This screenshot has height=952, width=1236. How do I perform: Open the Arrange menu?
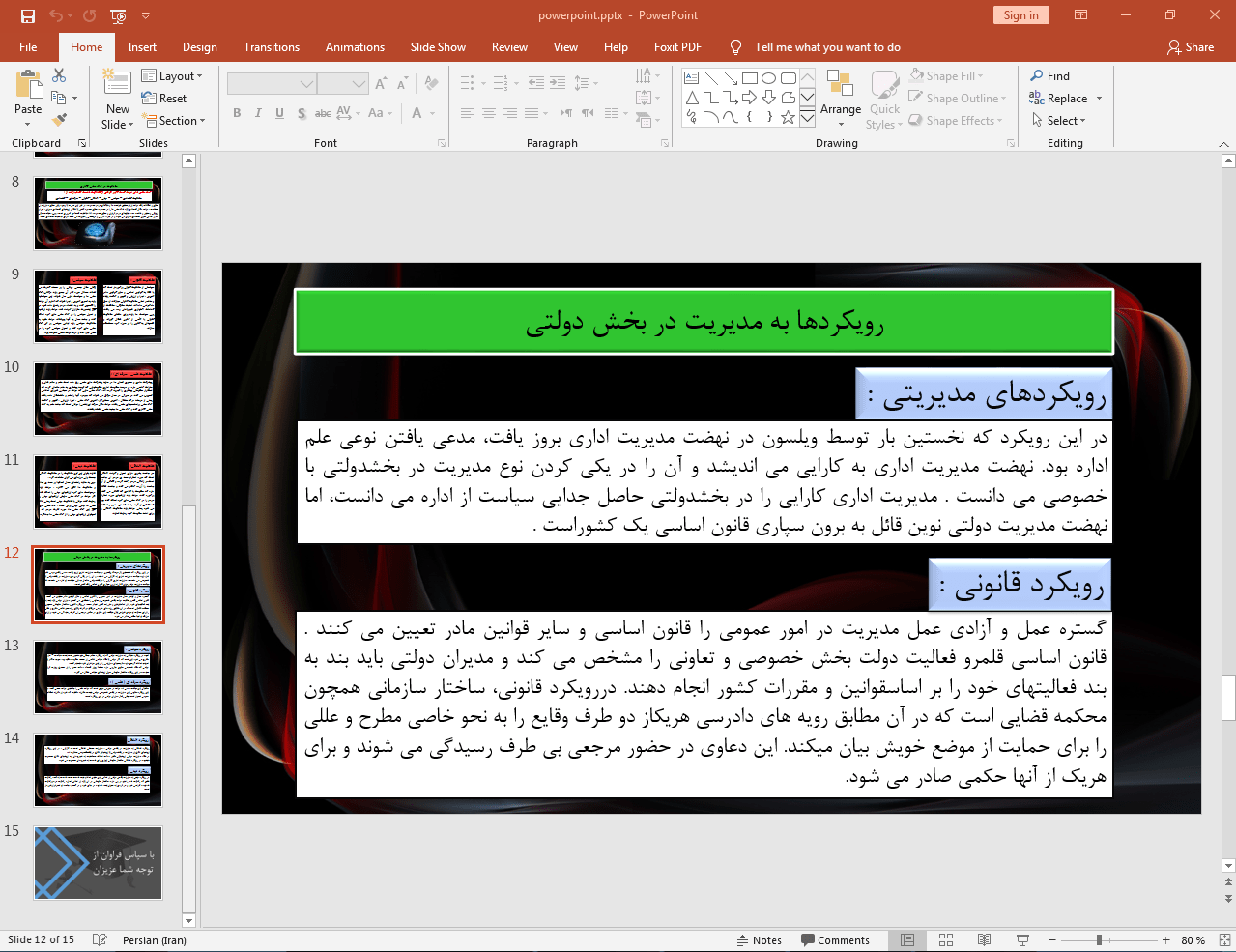pyautogui.click(x=841, y=100)
